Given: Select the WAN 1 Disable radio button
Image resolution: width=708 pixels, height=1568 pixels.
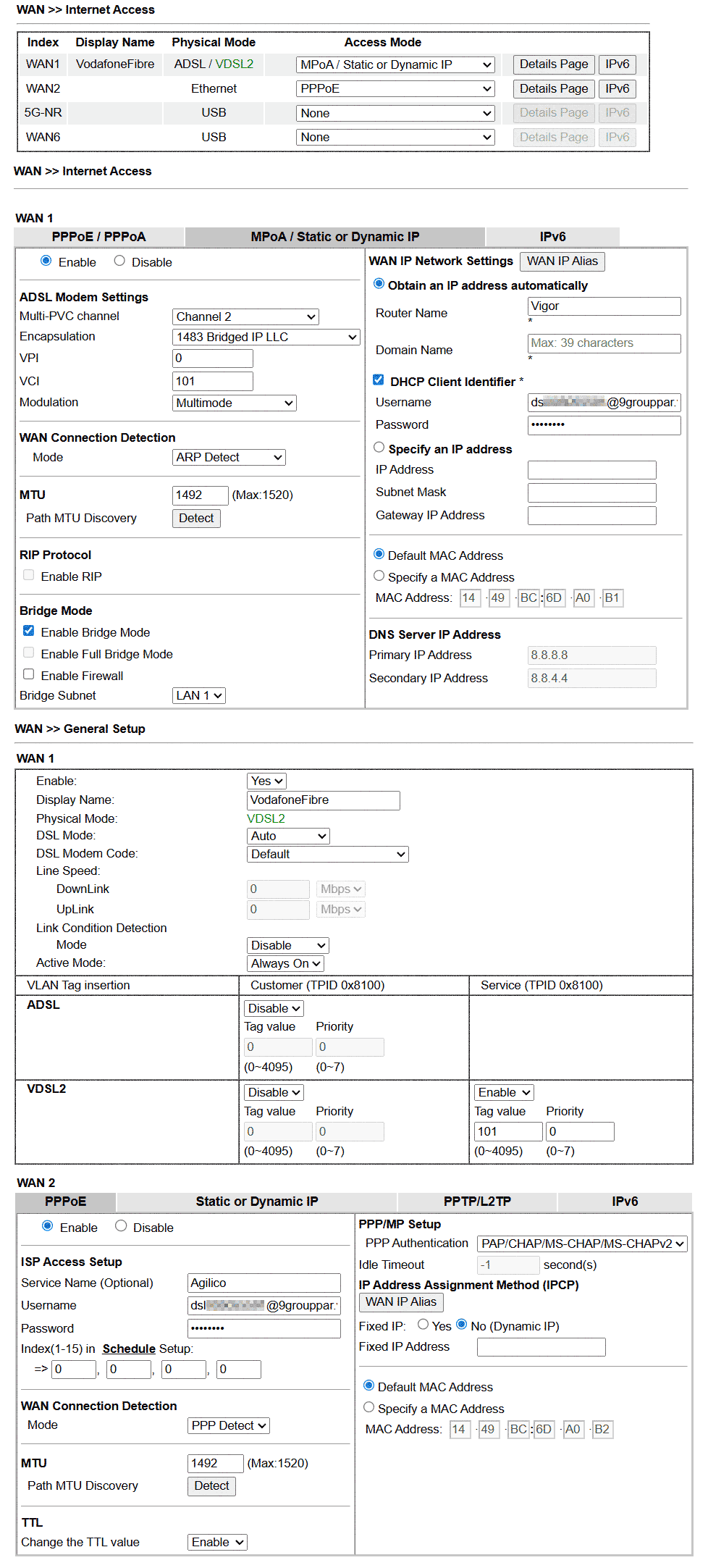Looking at the screenshot, I should [x=119, y=261].
